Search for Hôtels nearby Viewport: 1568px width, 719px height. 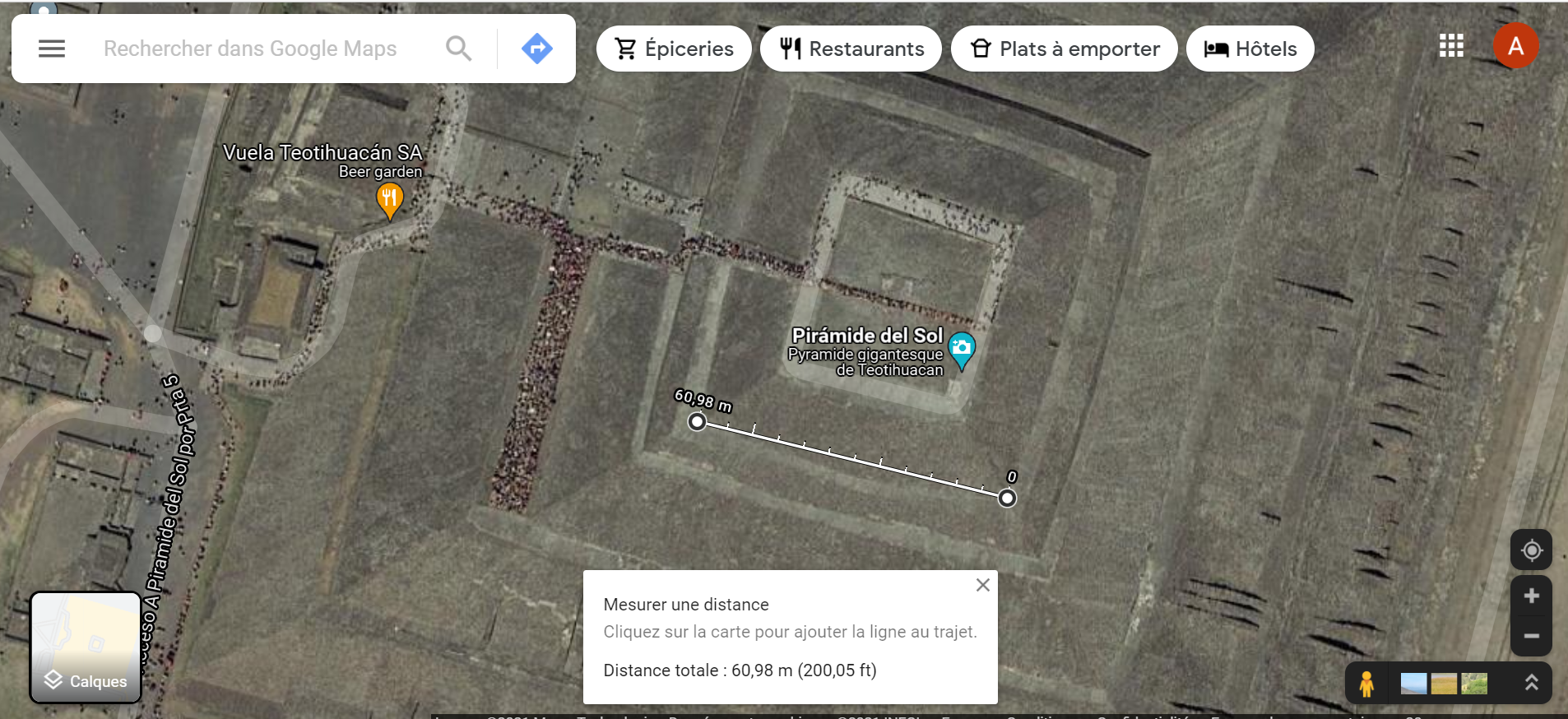tap(1250, 49)
